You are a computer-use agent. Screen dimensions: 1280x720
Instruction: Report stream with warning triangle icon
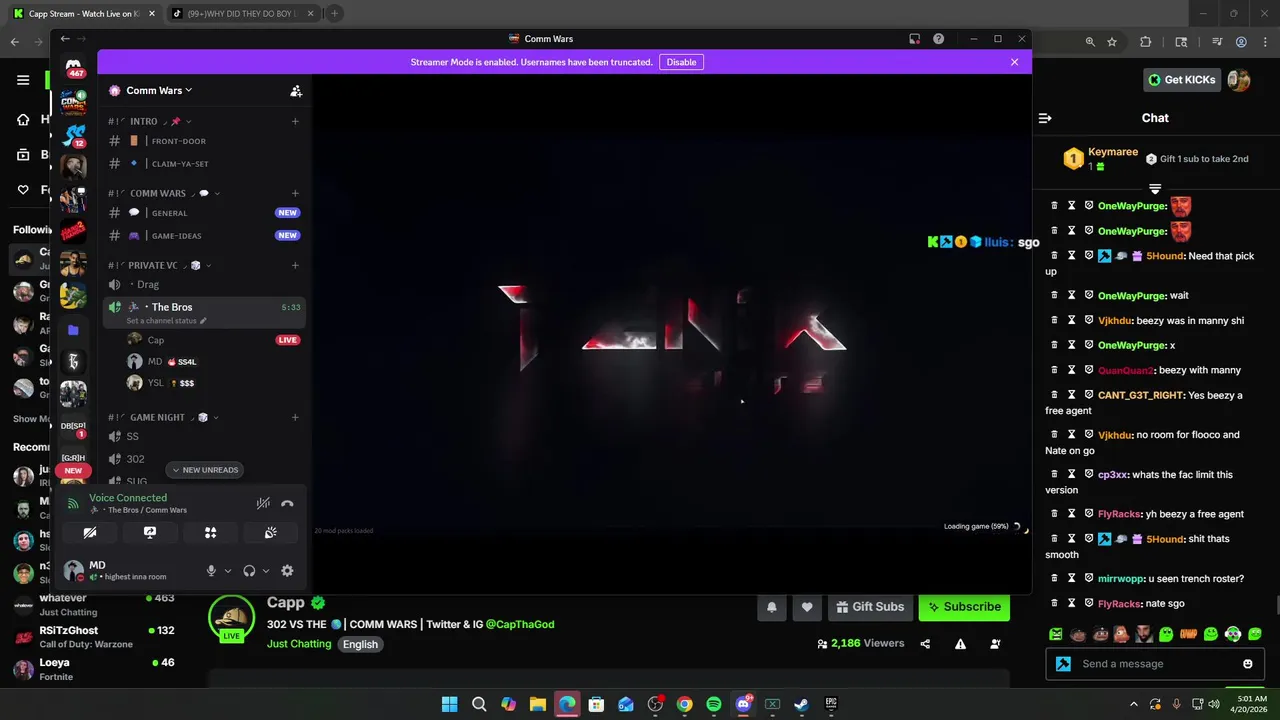pos(960,644)
